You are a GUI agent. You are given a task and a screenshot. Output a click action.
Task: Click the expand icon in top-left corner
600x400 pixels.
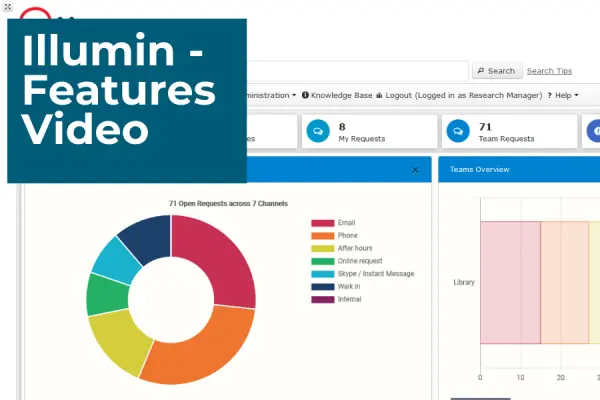click(x=7, y=7)
